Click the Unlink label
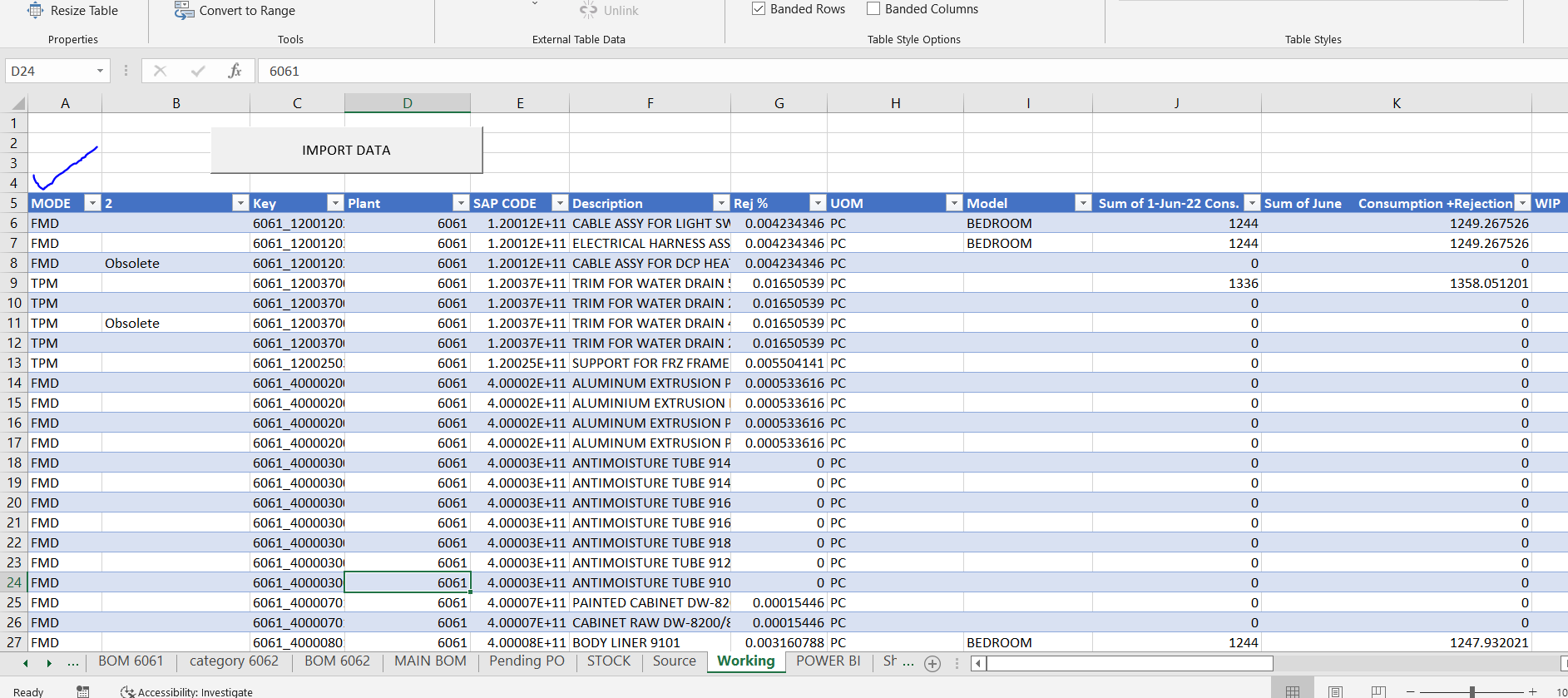 (621, 11)
